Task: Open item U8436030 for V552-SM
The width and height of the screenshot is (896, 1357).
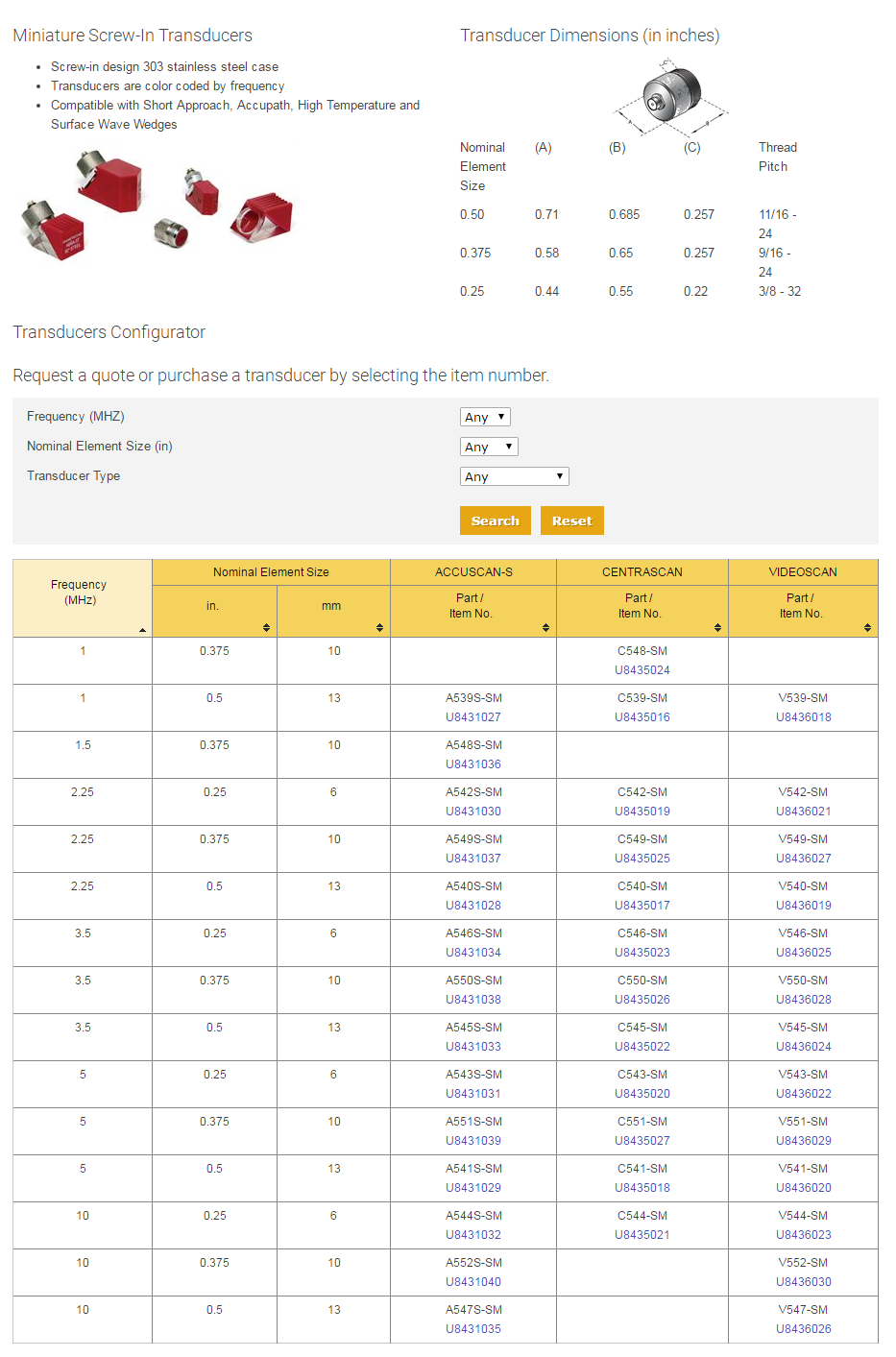Action: coord(804,1282)
